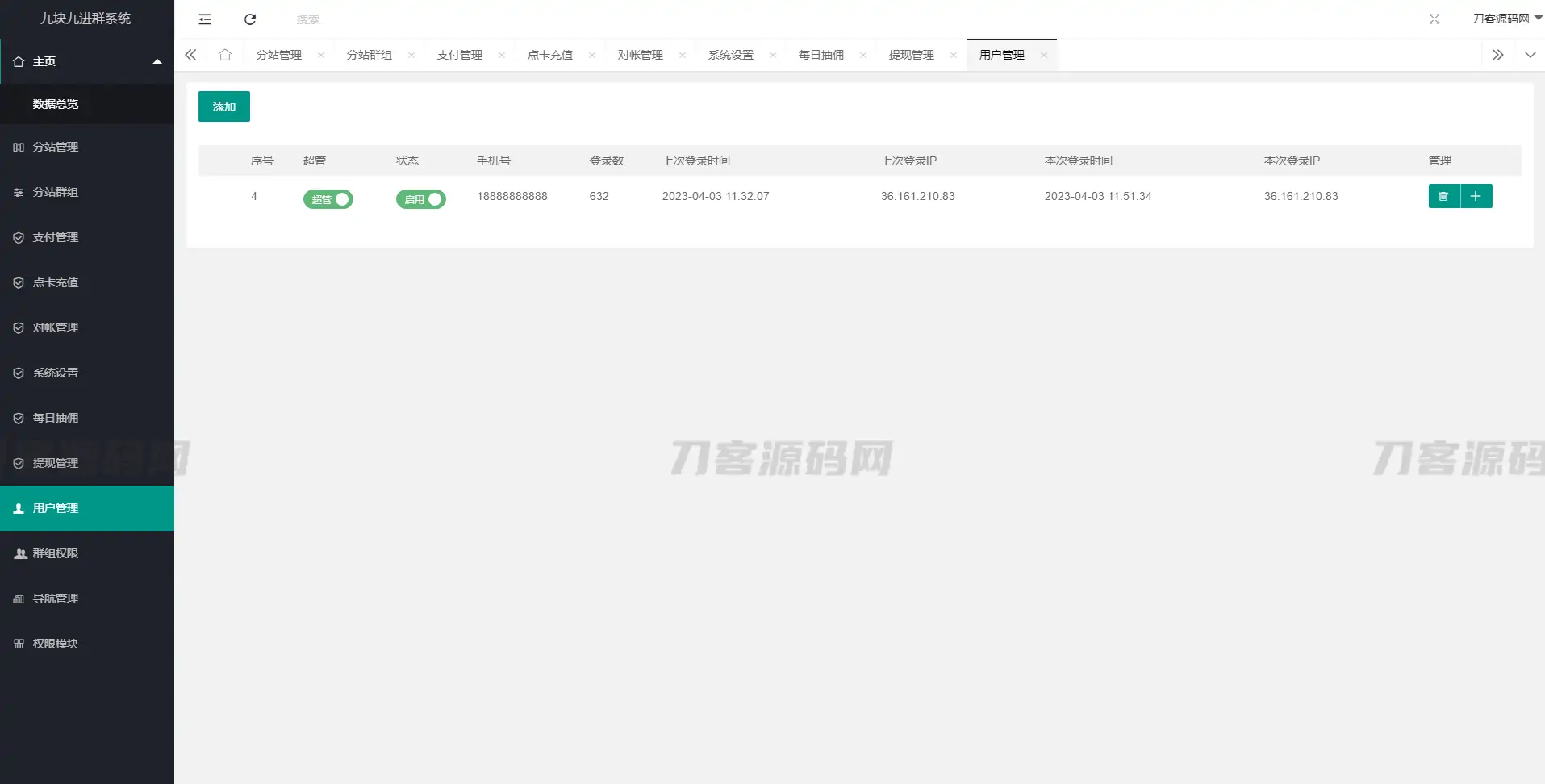Switch to the 系统设置 tab
The height and width of the screenshot is (784, 1545).
[729, 54]
